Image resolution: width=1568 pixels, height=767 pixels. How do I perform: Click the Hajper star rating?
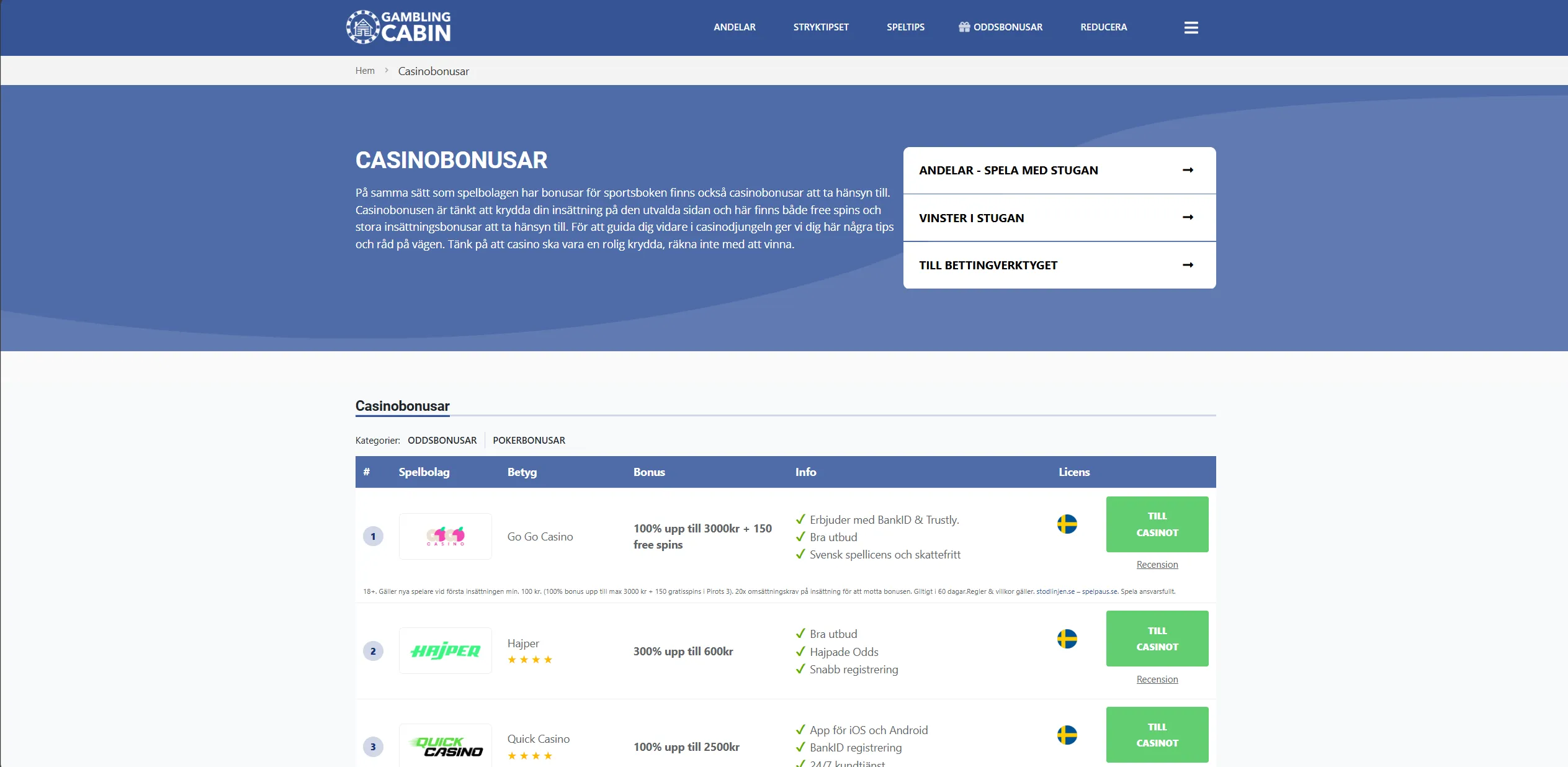529,660
